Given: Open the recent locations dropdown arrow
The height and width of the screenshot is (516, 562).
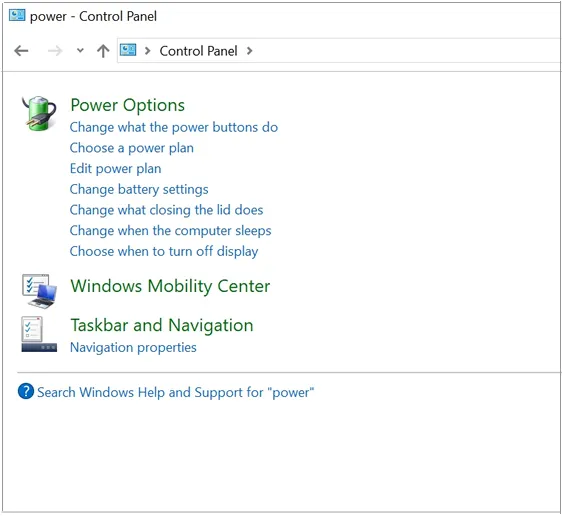Looking at the screenshot, I should click(x=80, y=51).
